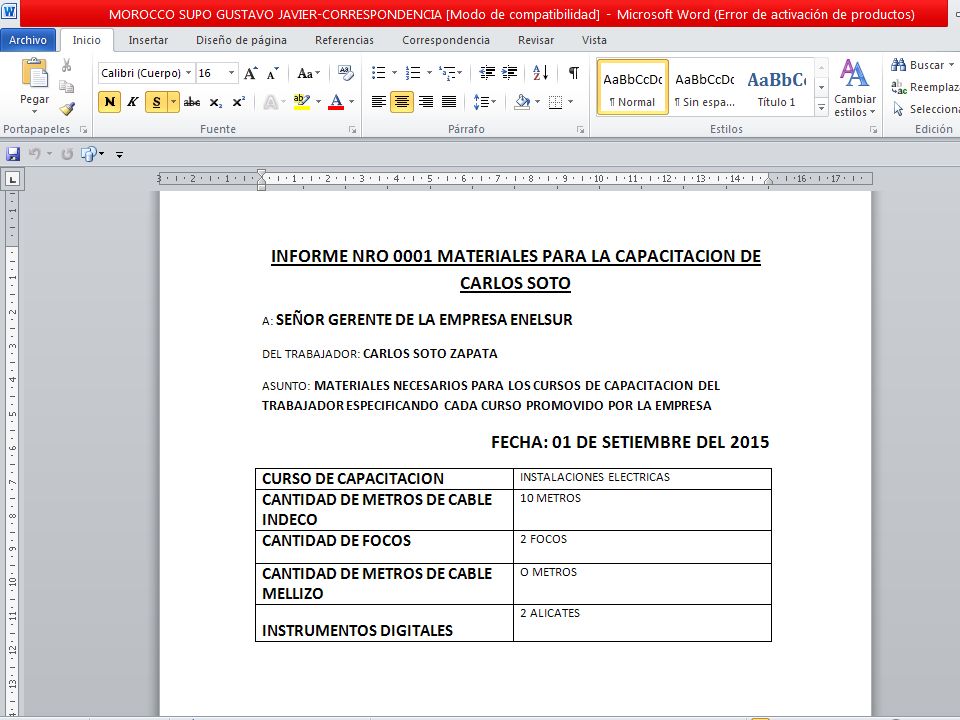
Task: Open the bullets list dropdown
Action: pos(394,73)
